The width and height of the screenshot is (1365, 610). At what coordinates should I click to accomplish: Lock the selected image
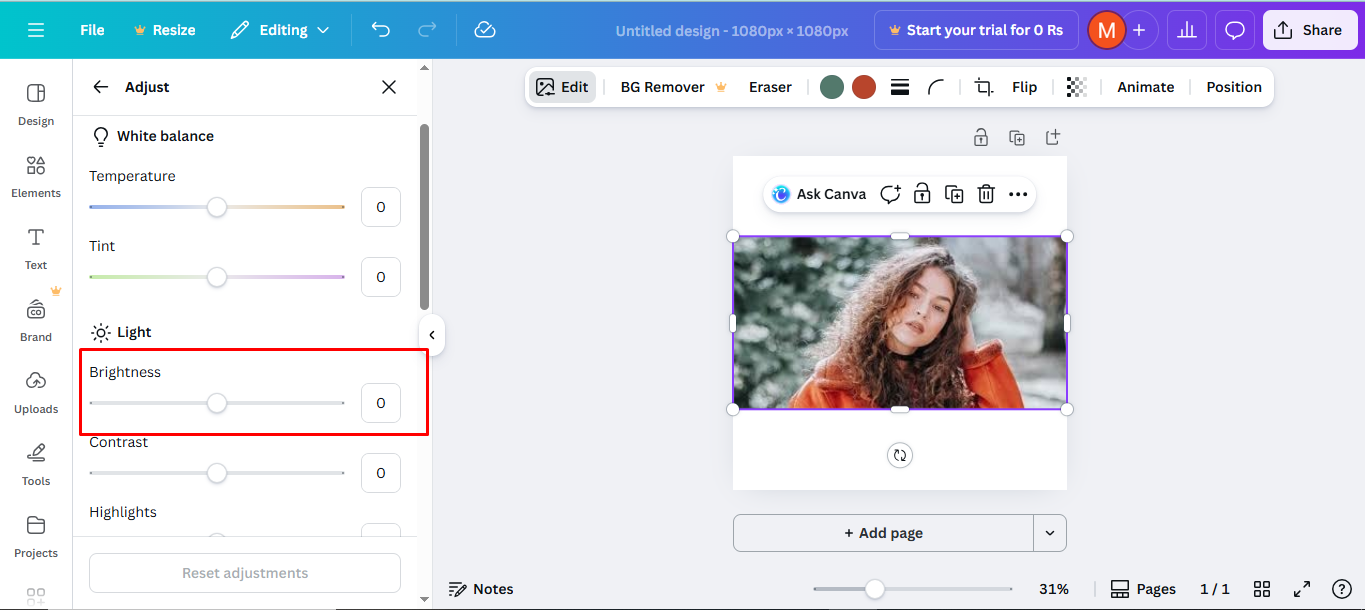(922, 193)
